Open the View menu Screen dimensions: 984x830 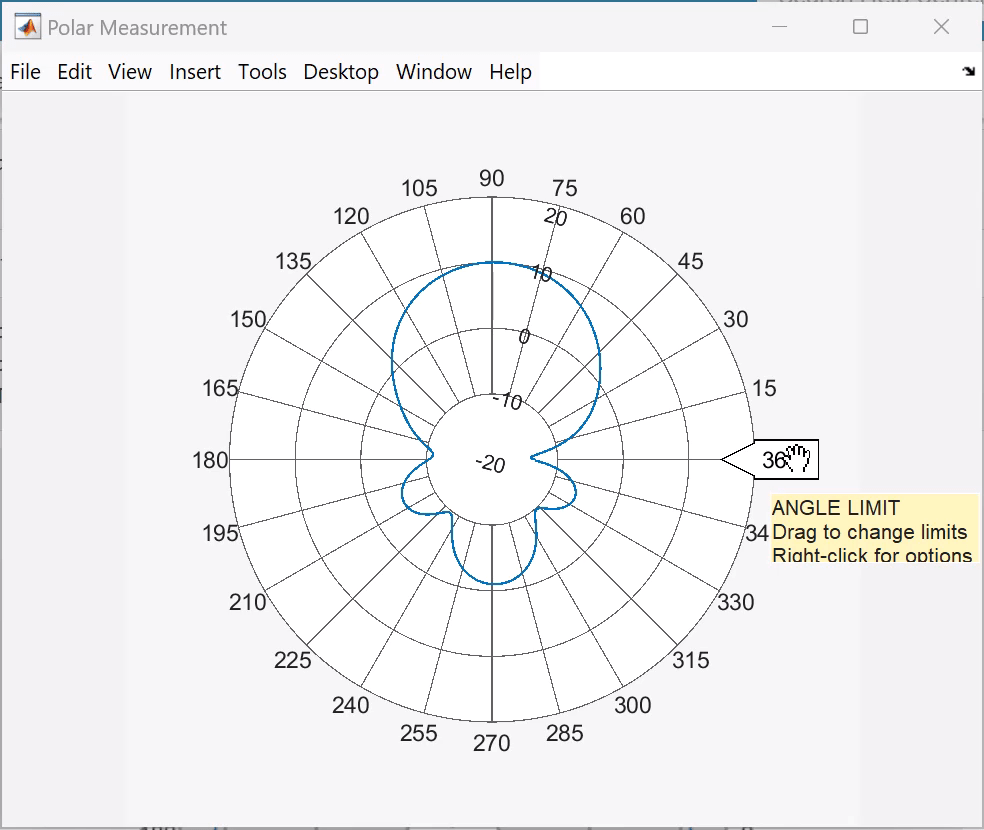pos(130,72)
